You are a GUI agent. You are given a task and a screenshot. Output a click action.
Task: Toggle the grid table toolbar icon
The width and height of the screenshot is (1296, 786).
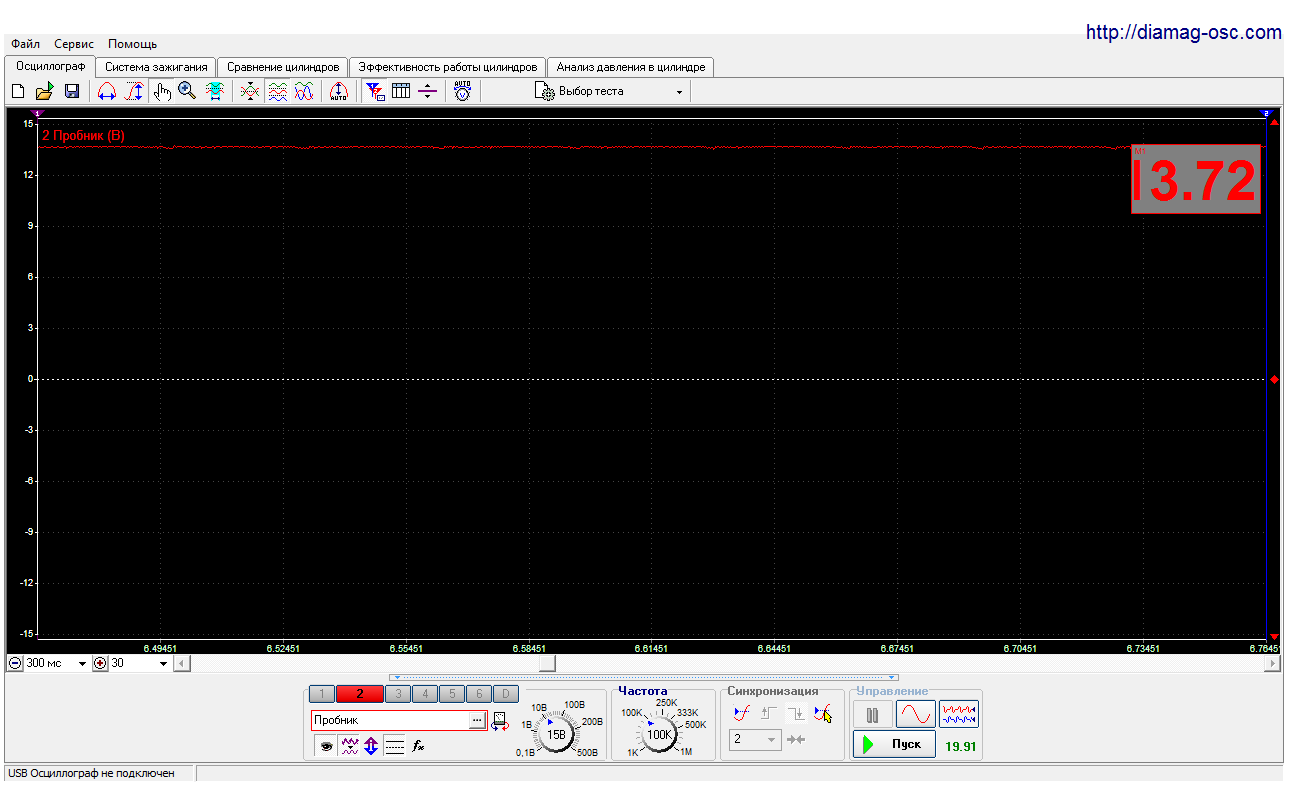click(x=401, y=91)
